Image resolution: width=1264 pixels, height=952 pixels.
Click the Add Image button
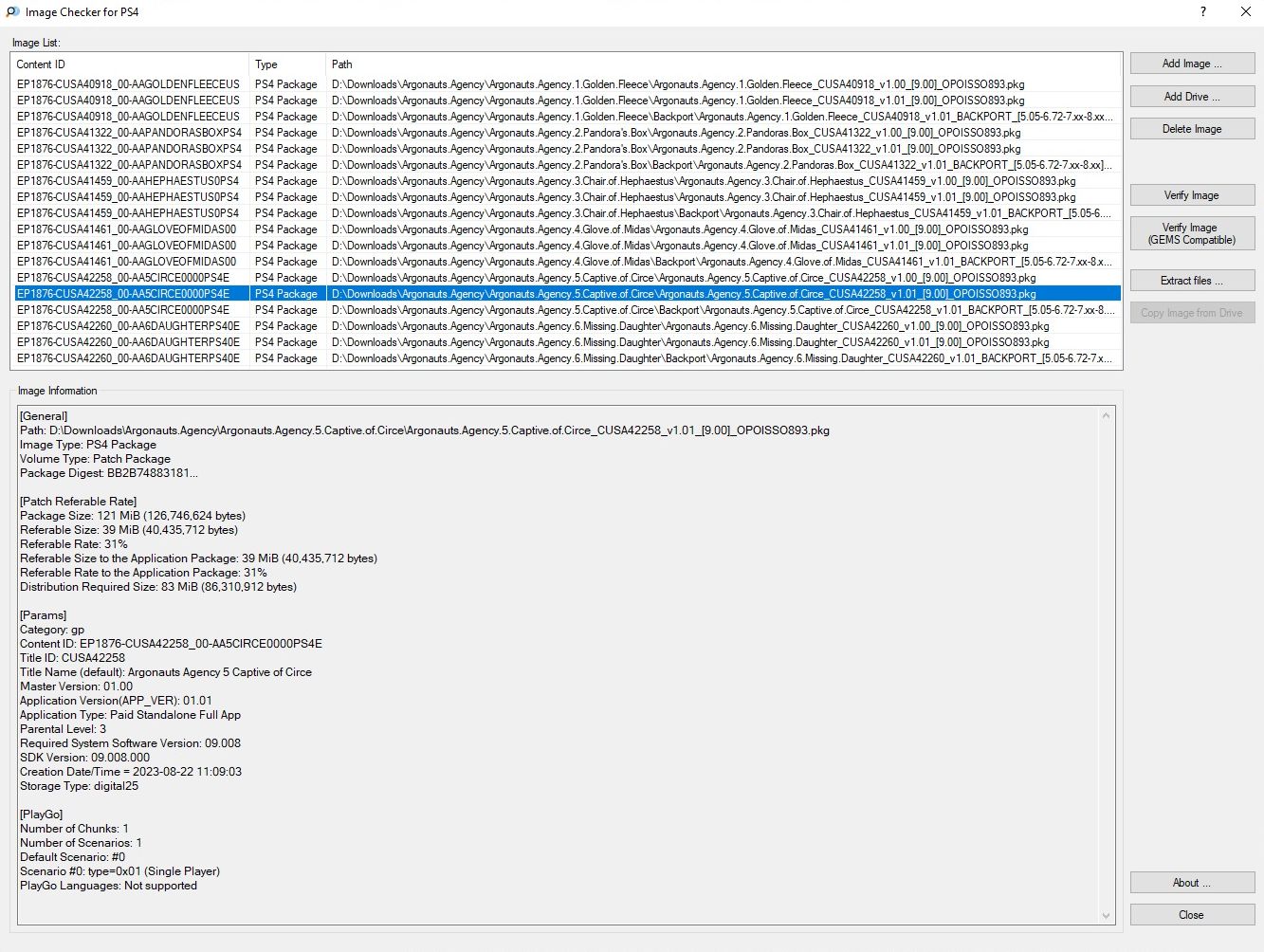pos(1192,64)
